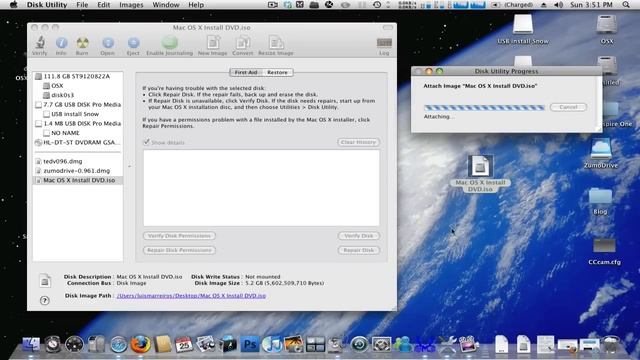Click the Disk Utility application menu

tap(47, 5)
